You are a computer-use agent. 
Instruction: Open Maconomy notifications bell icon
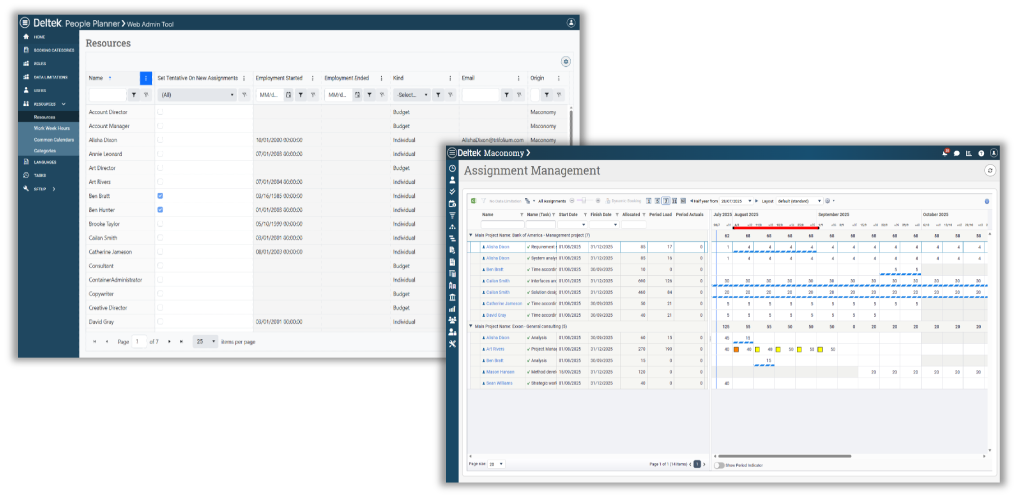click(945, 154)
